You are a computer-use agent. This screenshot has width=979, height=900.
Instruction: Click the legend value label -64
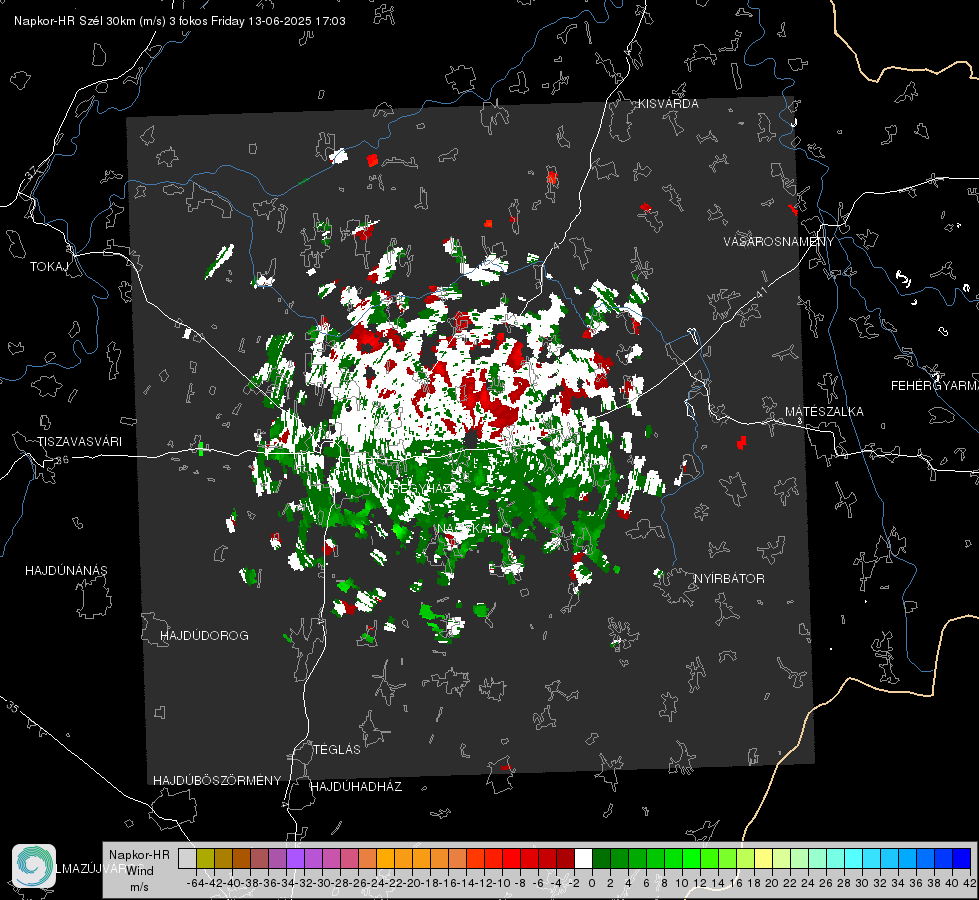tap(196, 883)
